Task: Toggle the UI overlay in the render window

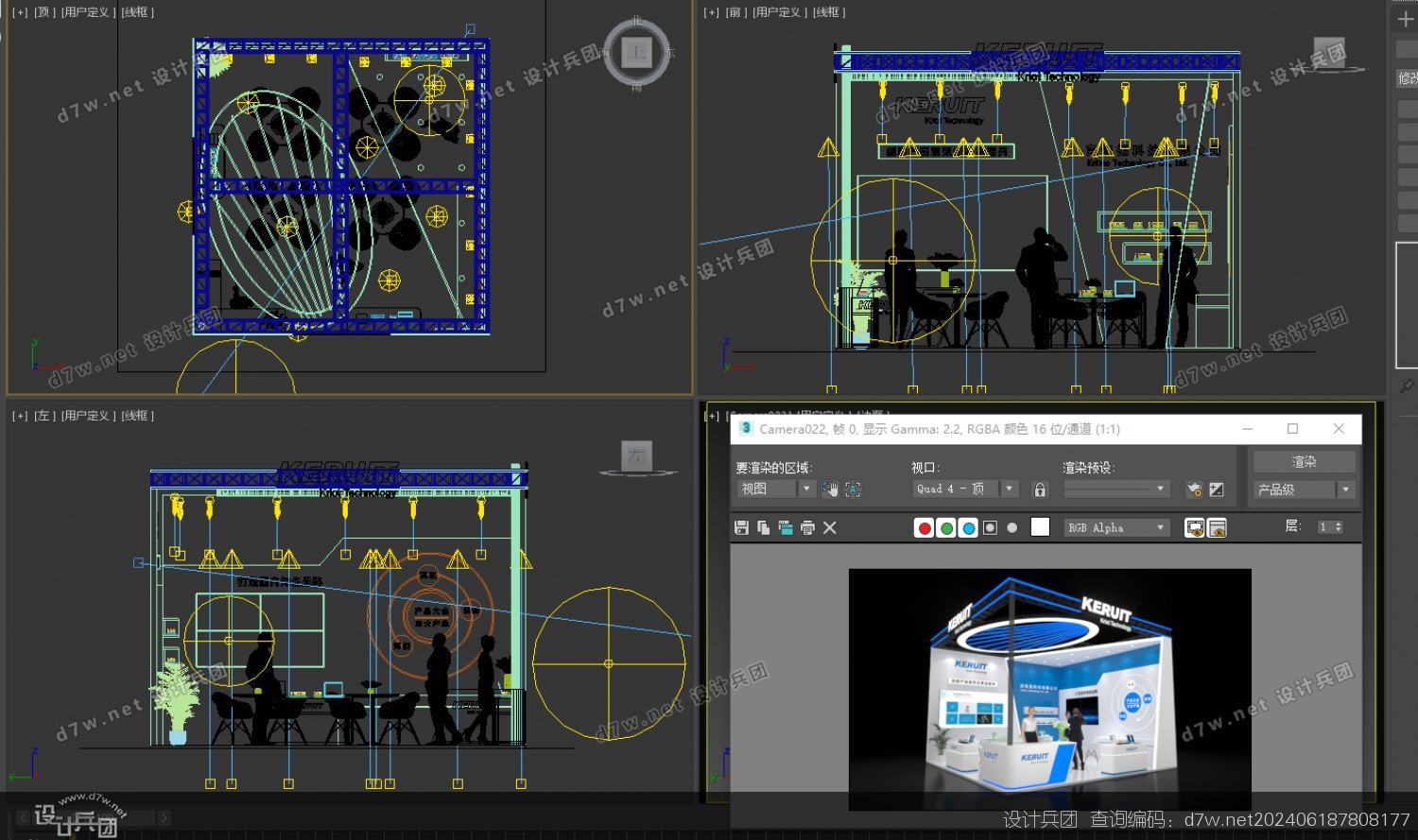Action: pyautogui.click(x=1195, y=528)
